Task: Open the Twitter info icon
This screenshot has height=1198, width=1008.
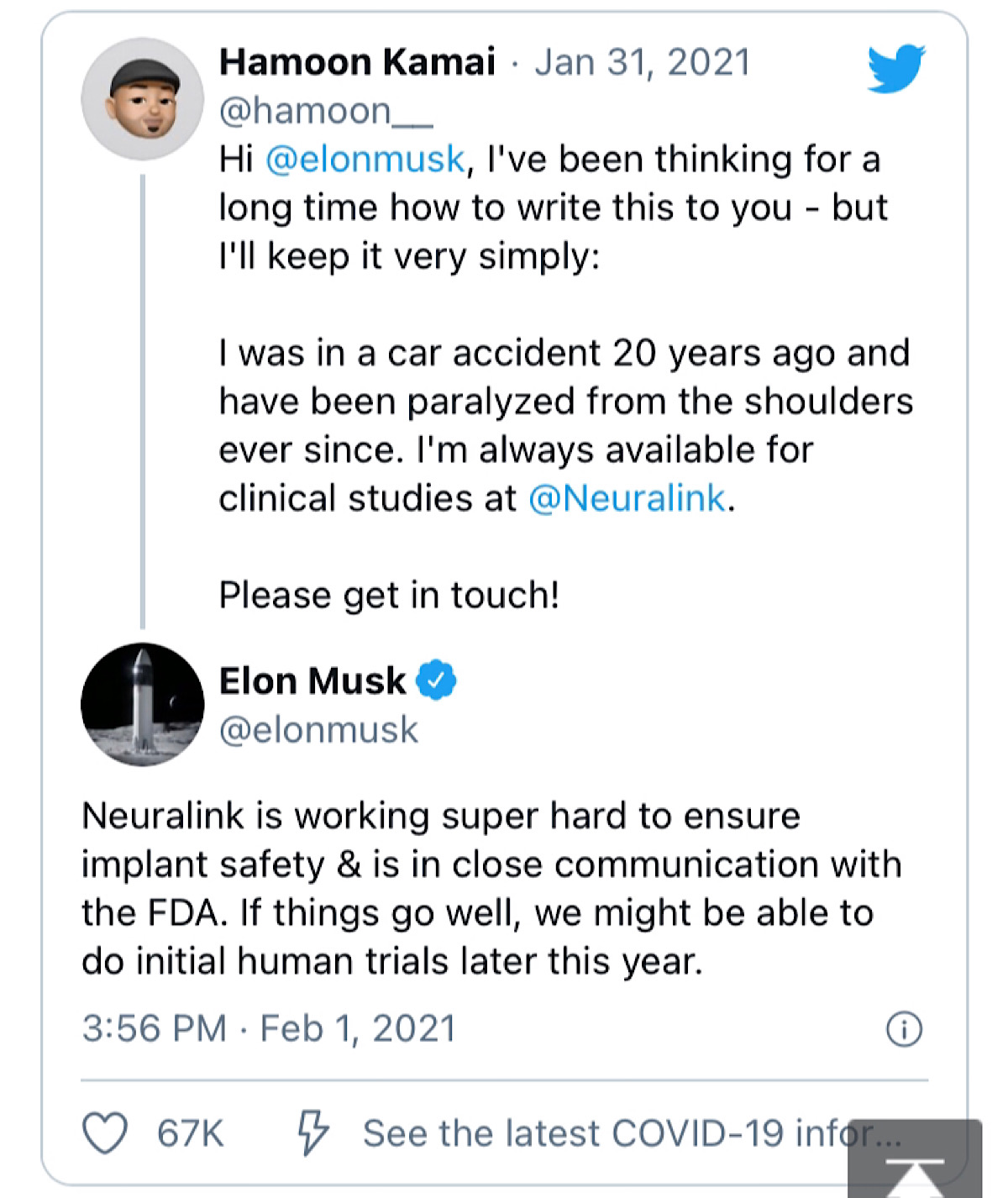Action: click(x=904, y=1028)
